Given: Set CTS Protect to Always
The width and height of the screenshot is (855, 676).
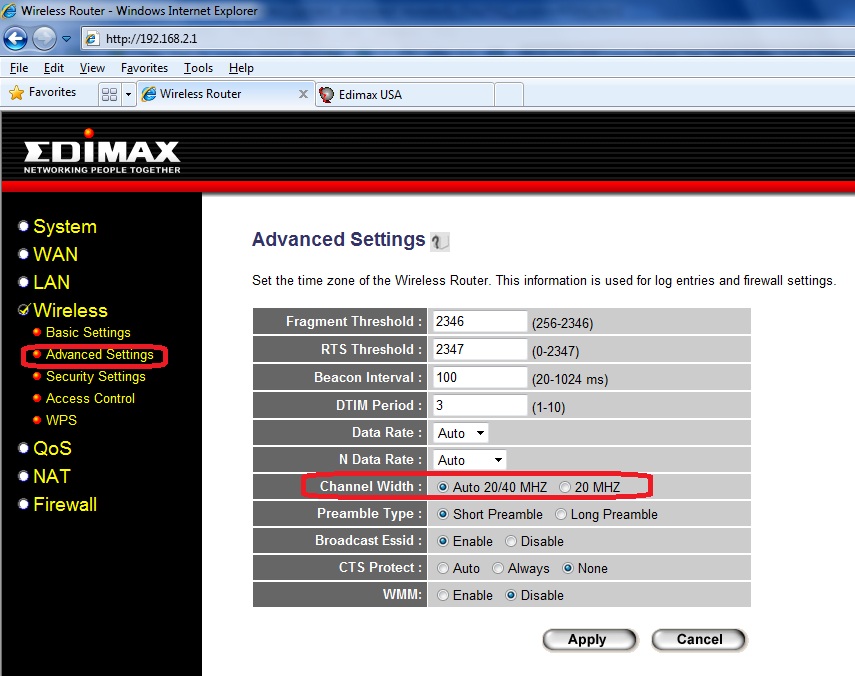Looking at the screenshot, I should pyautogui.click(x=497, y=569).
